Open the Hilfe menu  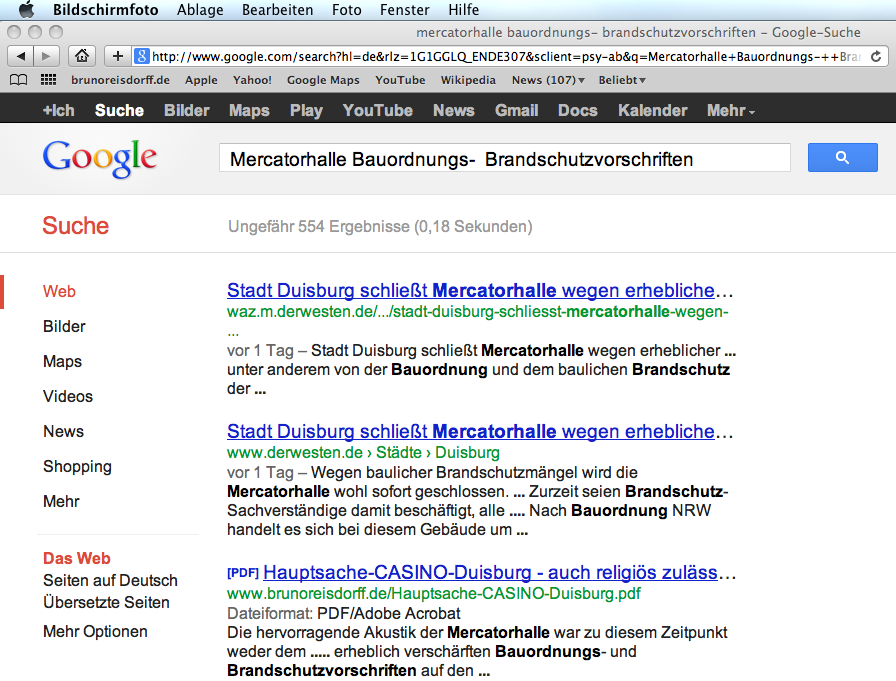click(463, 10)
